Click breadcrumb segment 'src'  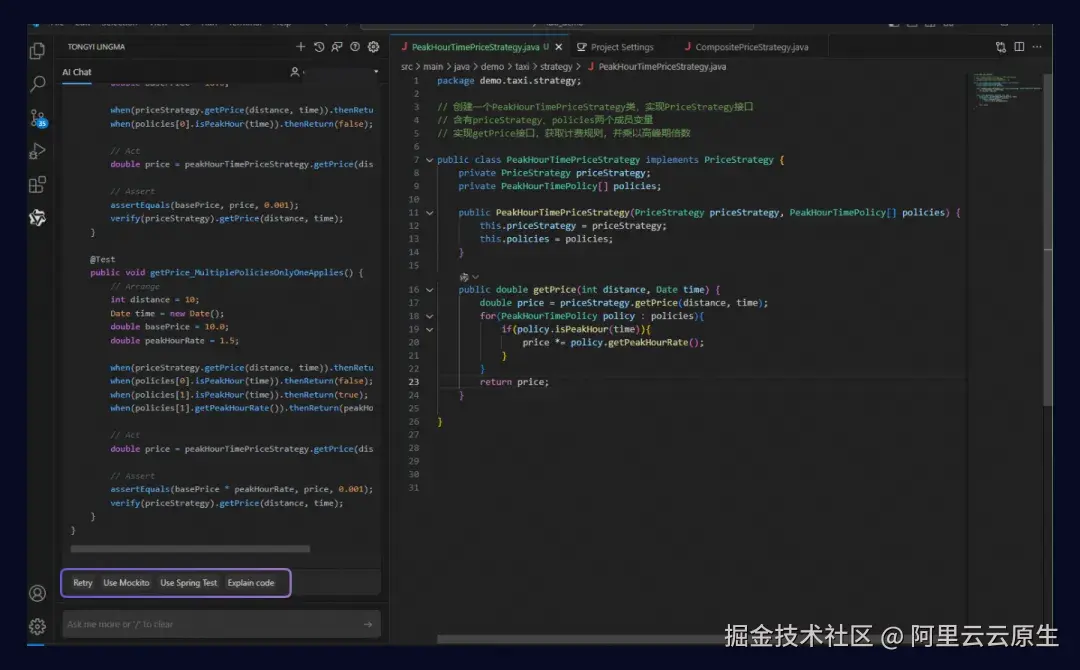pyautogui.click(x=406, y=67)
